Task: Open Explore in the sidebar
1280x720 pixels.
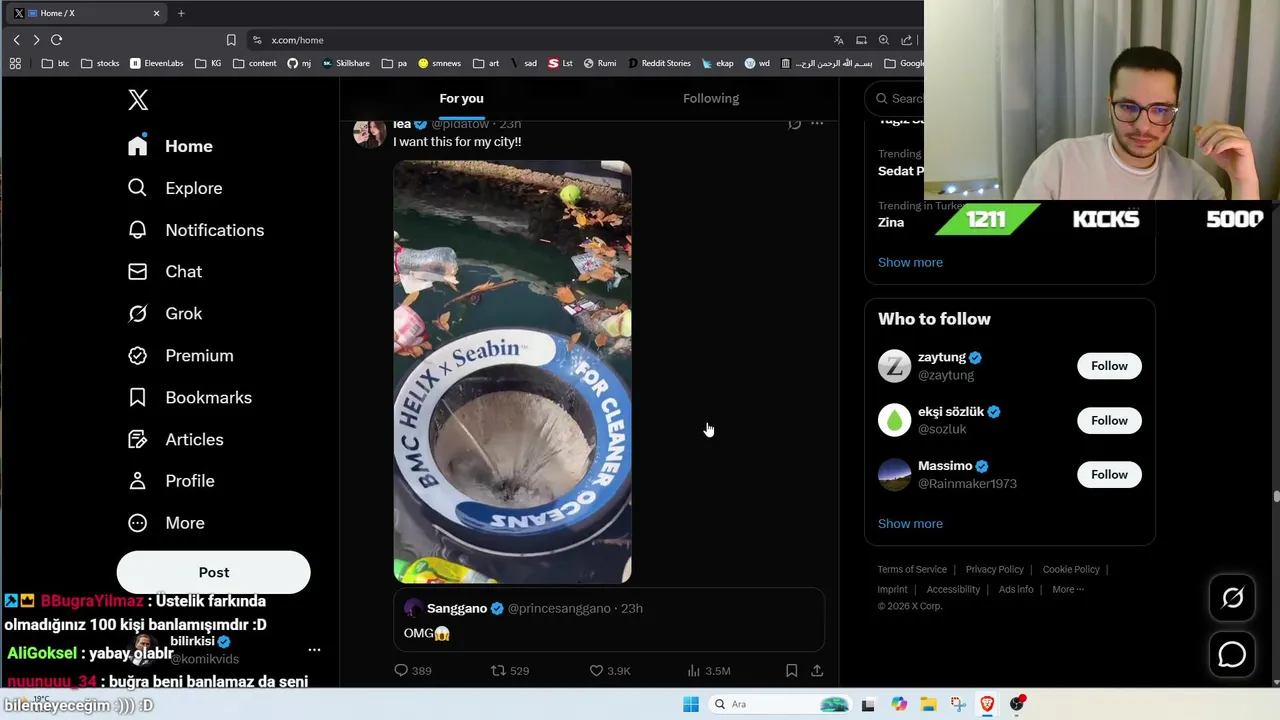Action: tap(175, 188)
